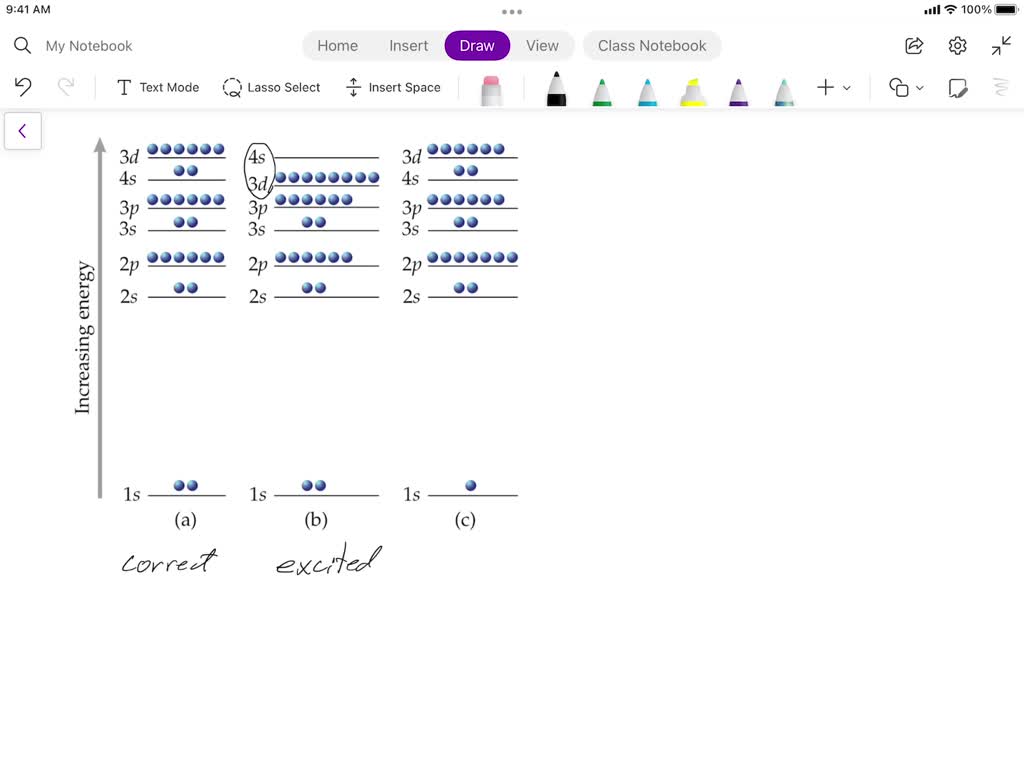Collapse the left navigation panel
The image size is (1024, 768).
click(x=23, y=130)
